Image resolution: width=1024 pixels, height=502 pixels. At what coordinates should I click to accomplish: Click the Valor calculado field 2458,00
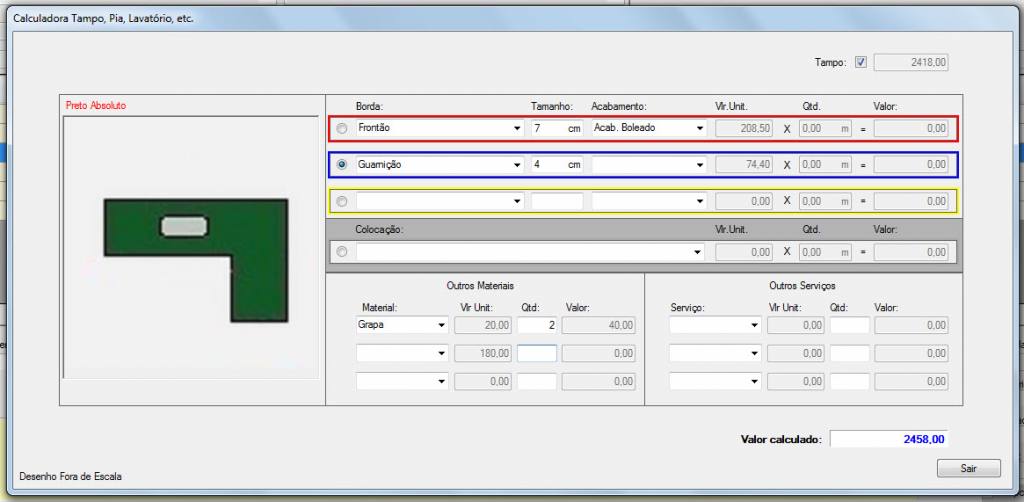[889, 439]
